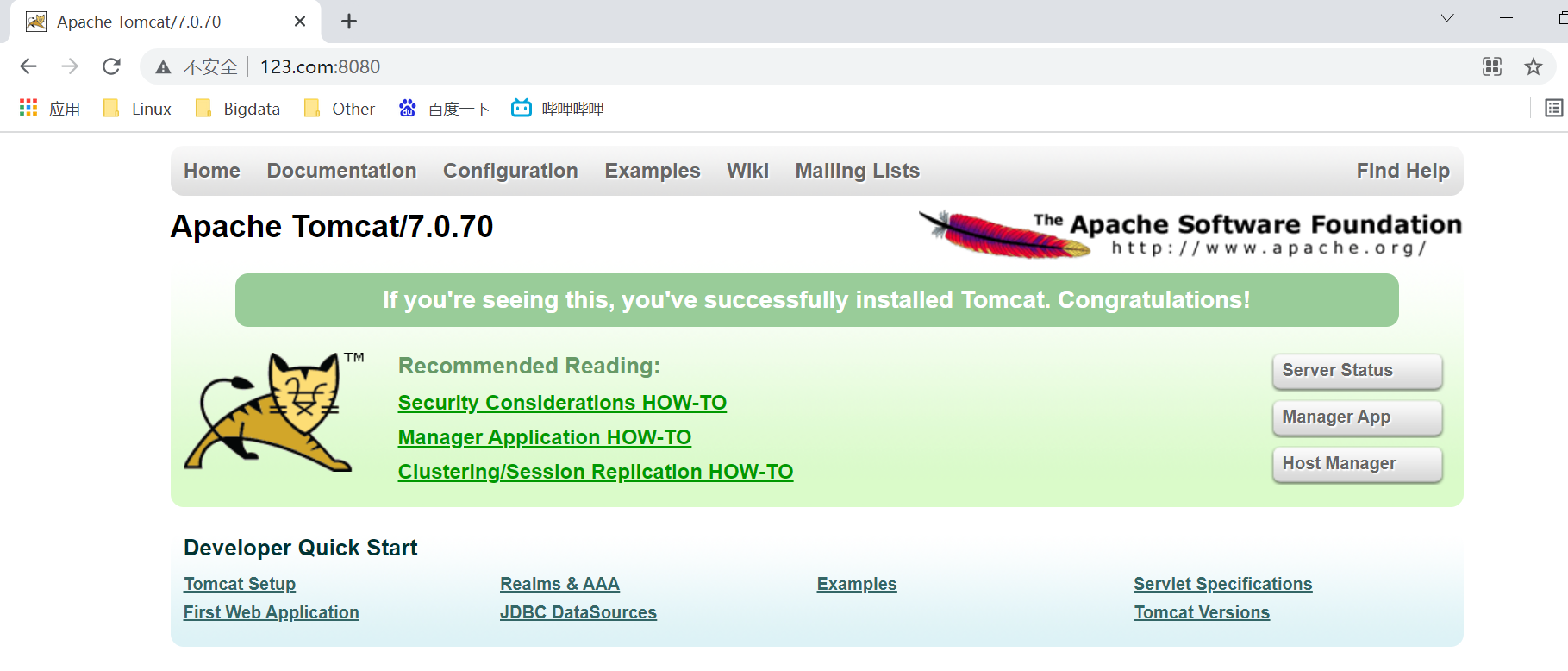Follow Security Considerations HOW-TO link
This screenshot has height=671, width=1568.
tap(562, 403)
